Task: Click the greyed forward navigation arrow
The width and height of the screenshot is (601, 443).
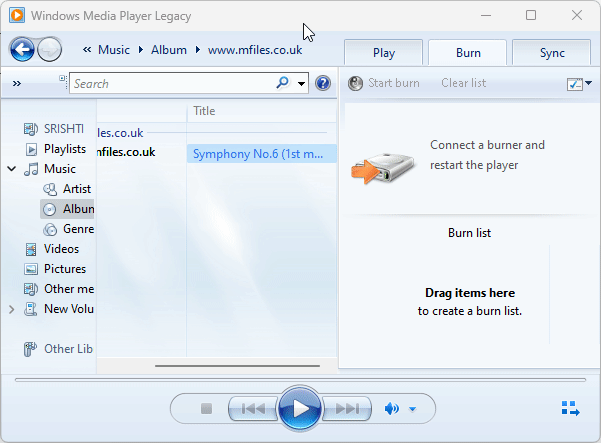Action: click(x=50, y=49)
